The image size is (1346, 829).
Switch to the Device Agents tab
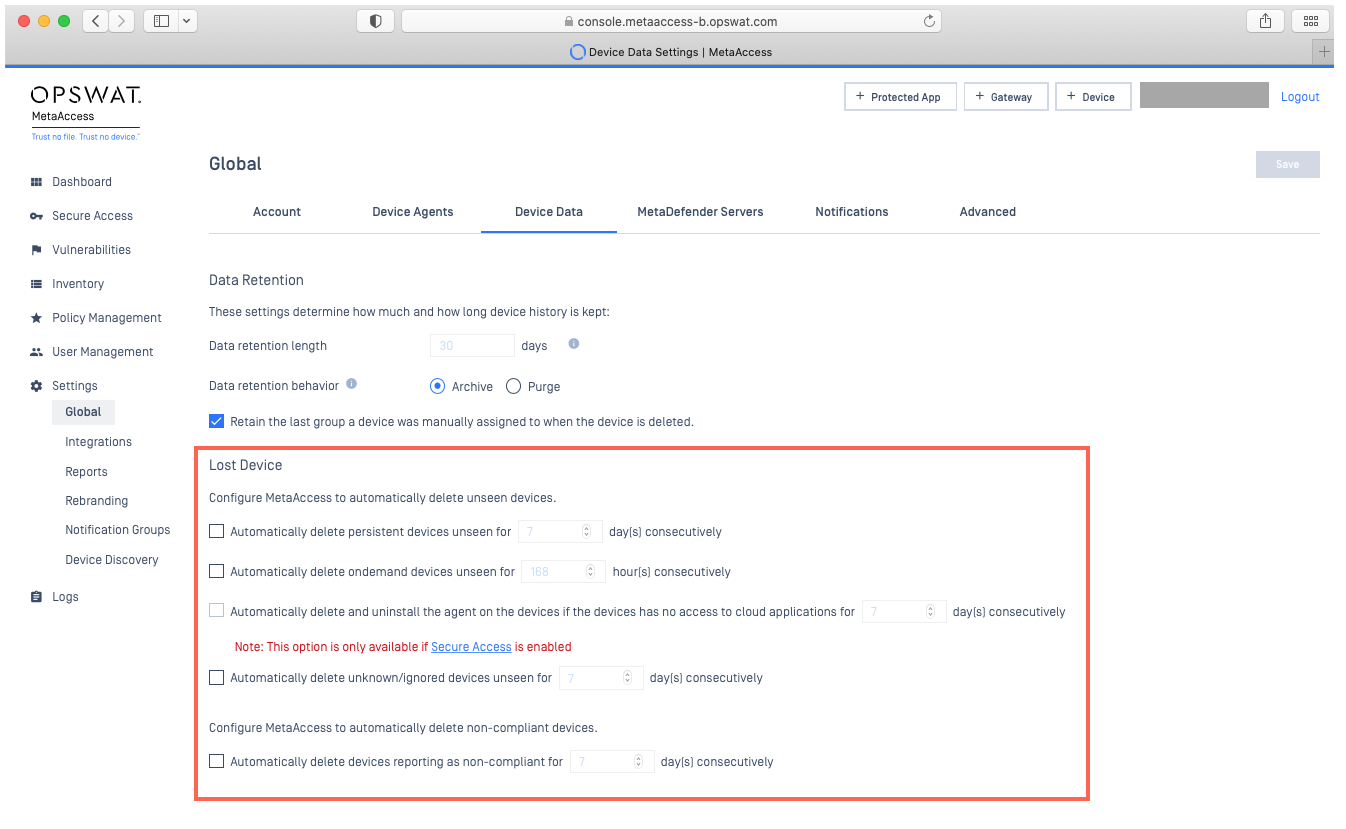(413, 212)
